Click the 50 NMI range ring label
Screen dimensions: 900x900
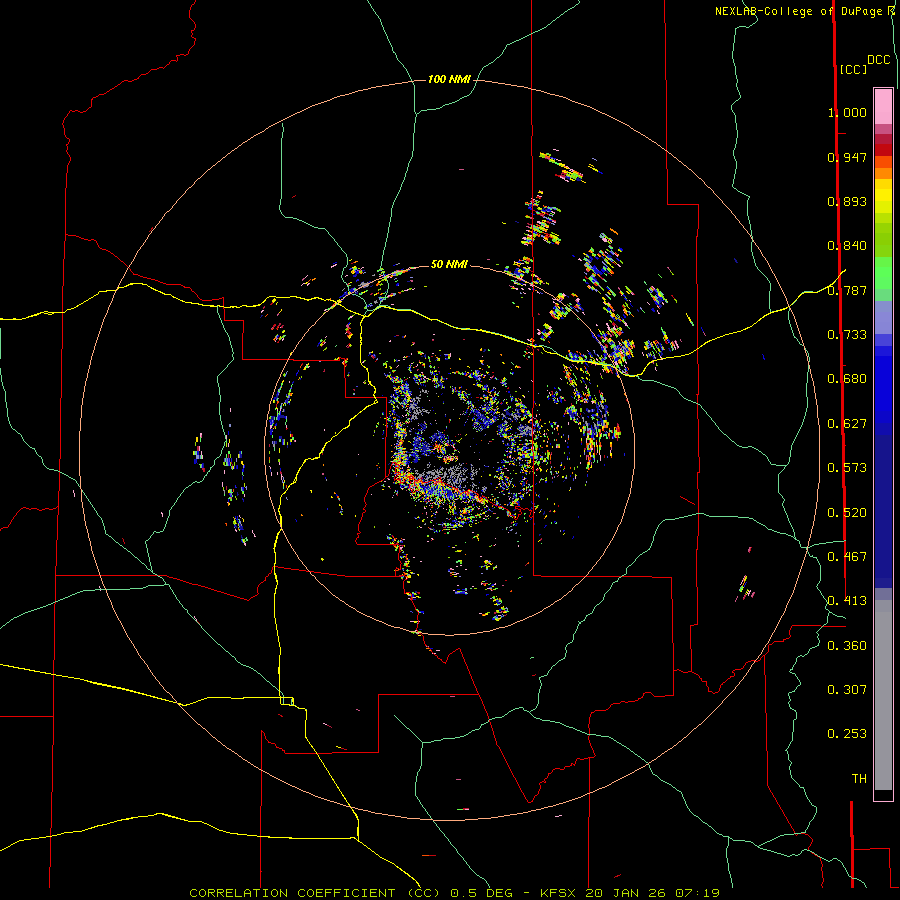[449, 264]
